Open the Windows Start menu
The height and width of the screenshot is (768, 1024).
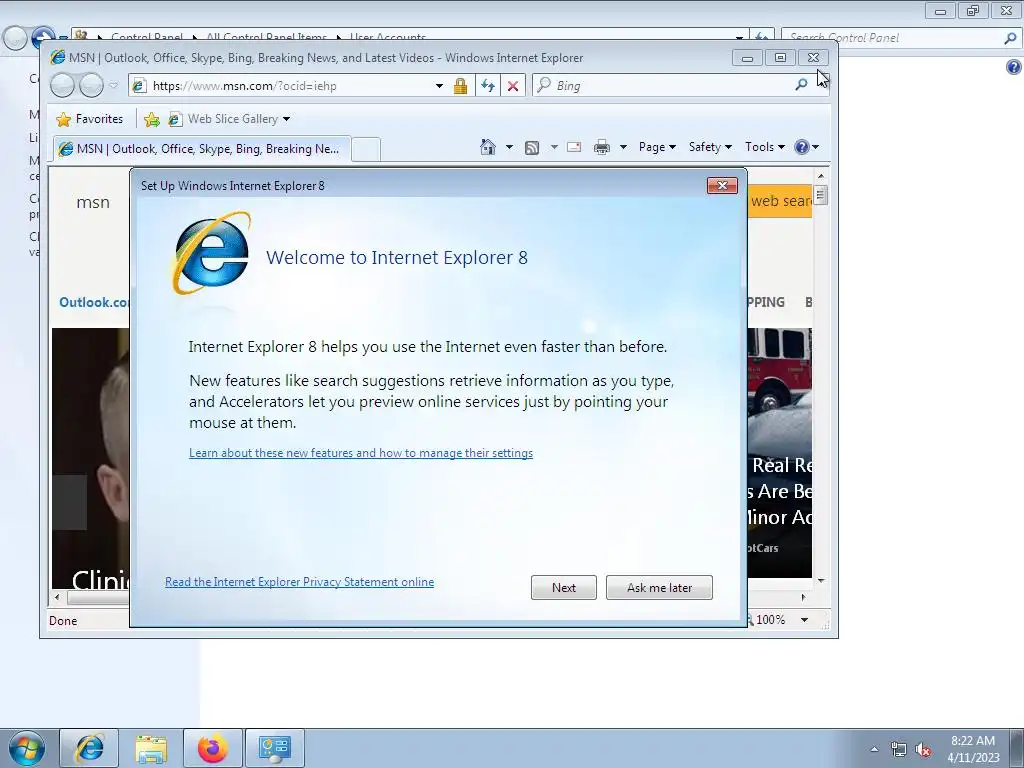coord(27,748)
